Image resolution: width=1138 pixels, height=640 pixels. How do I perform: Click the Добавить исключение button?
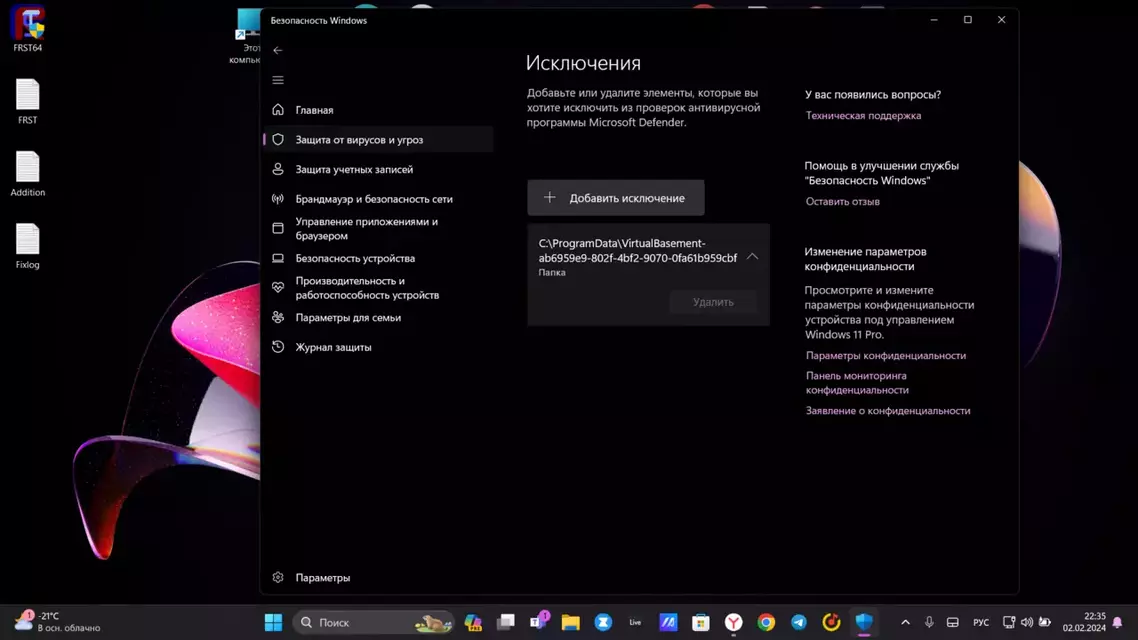[615, 197]
